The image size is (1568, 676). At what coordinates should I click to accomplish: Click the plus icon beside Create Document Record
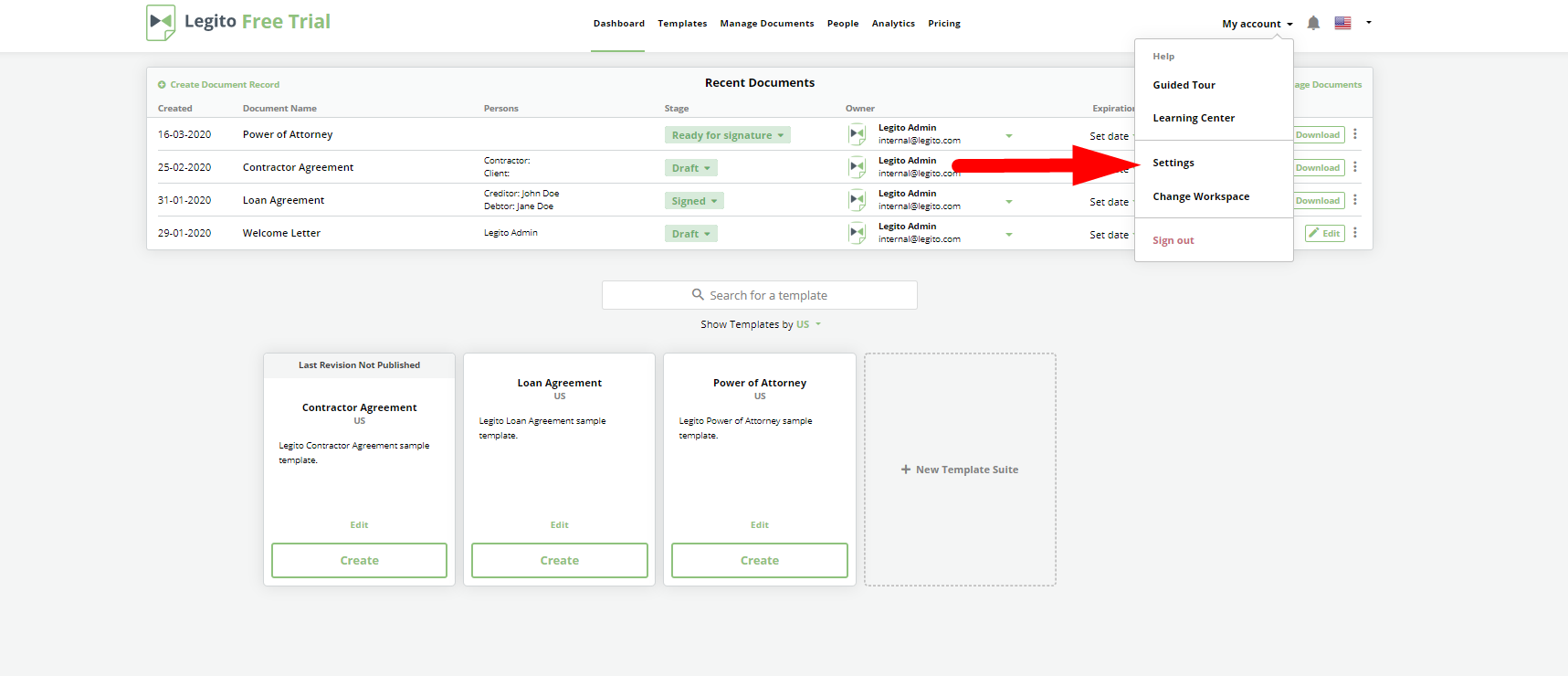[x=162, y=85]
